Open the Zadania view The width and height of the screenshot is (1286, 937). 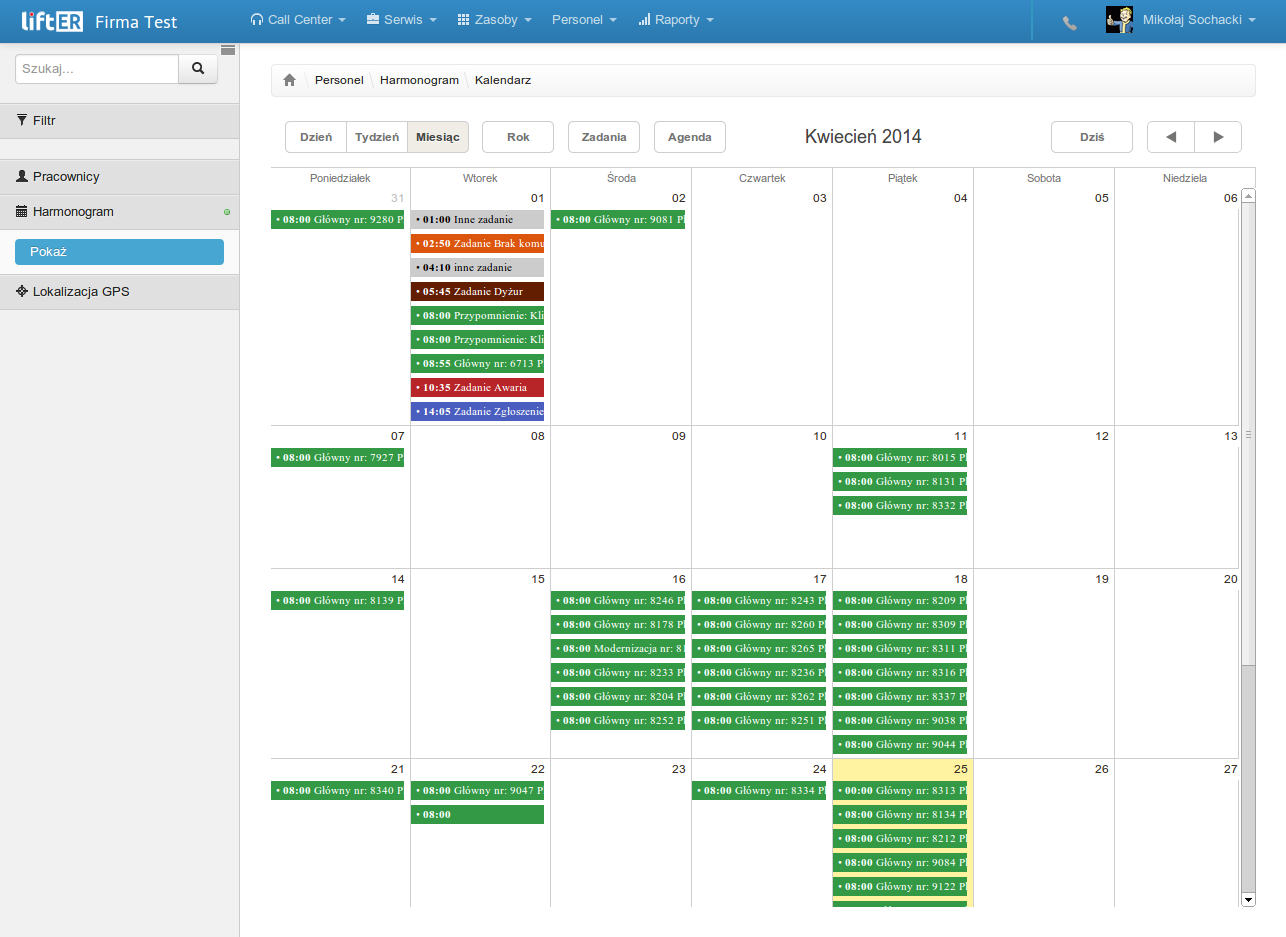pyautogui.click(x=604, y=137)
